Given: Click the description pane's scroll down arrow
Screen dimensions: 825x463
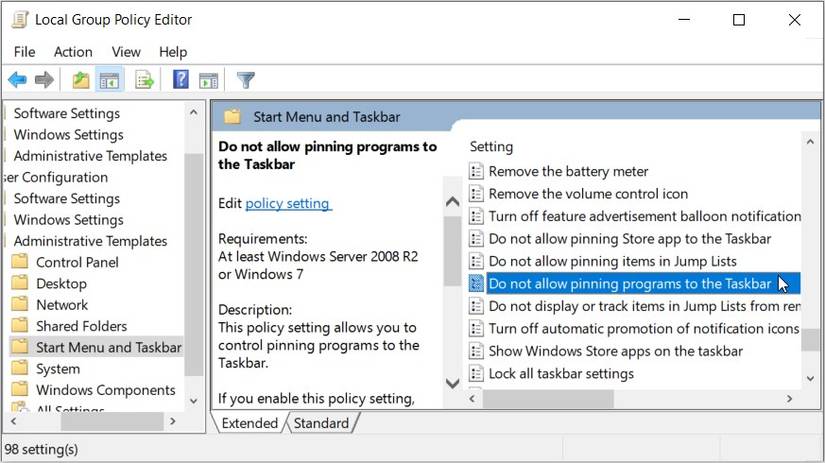Looking at the screenshot, I should (x=451, y=382).
